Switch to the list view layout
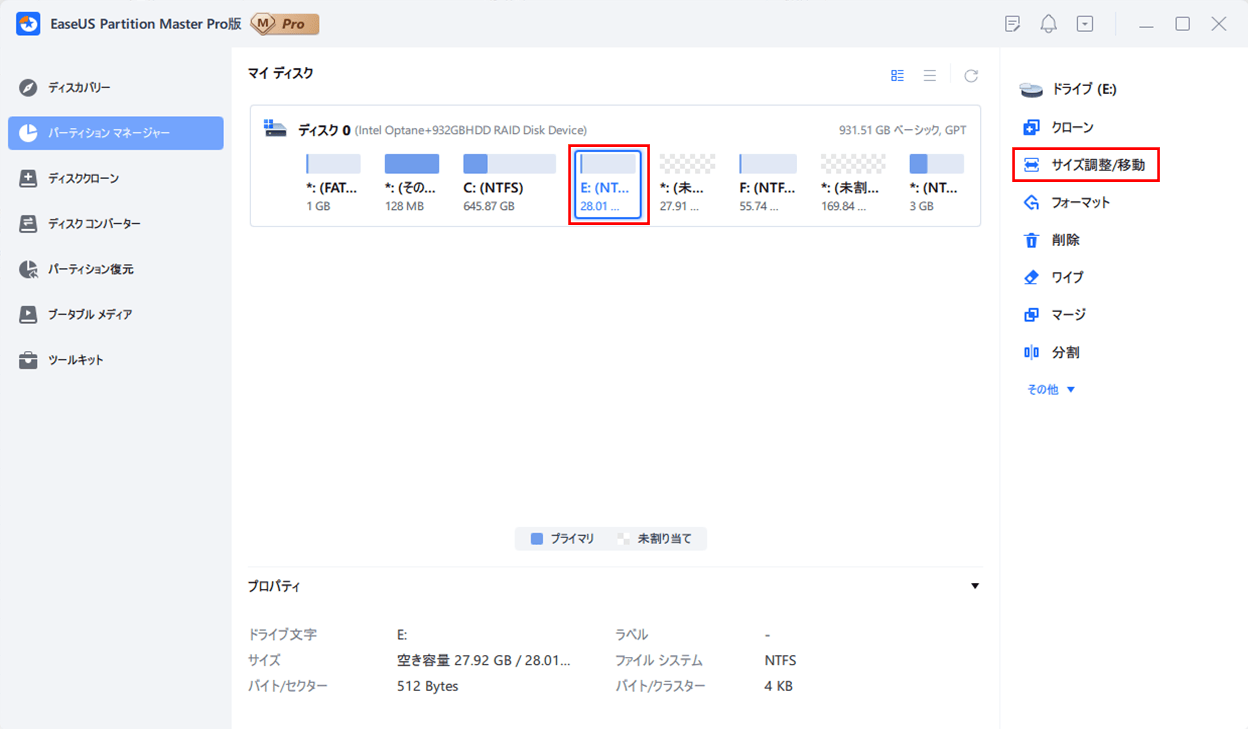 pyautogui.click(x=930, y=76)
